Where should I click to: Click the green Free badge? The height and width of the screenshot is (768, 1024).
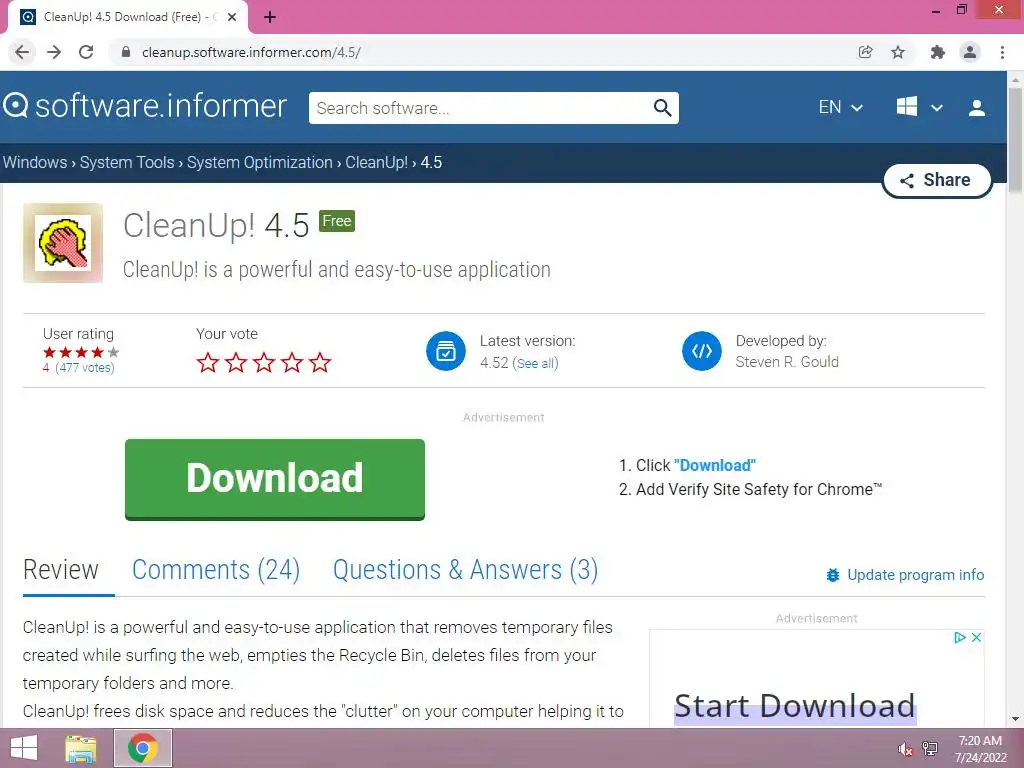click(x=337, y=221)
